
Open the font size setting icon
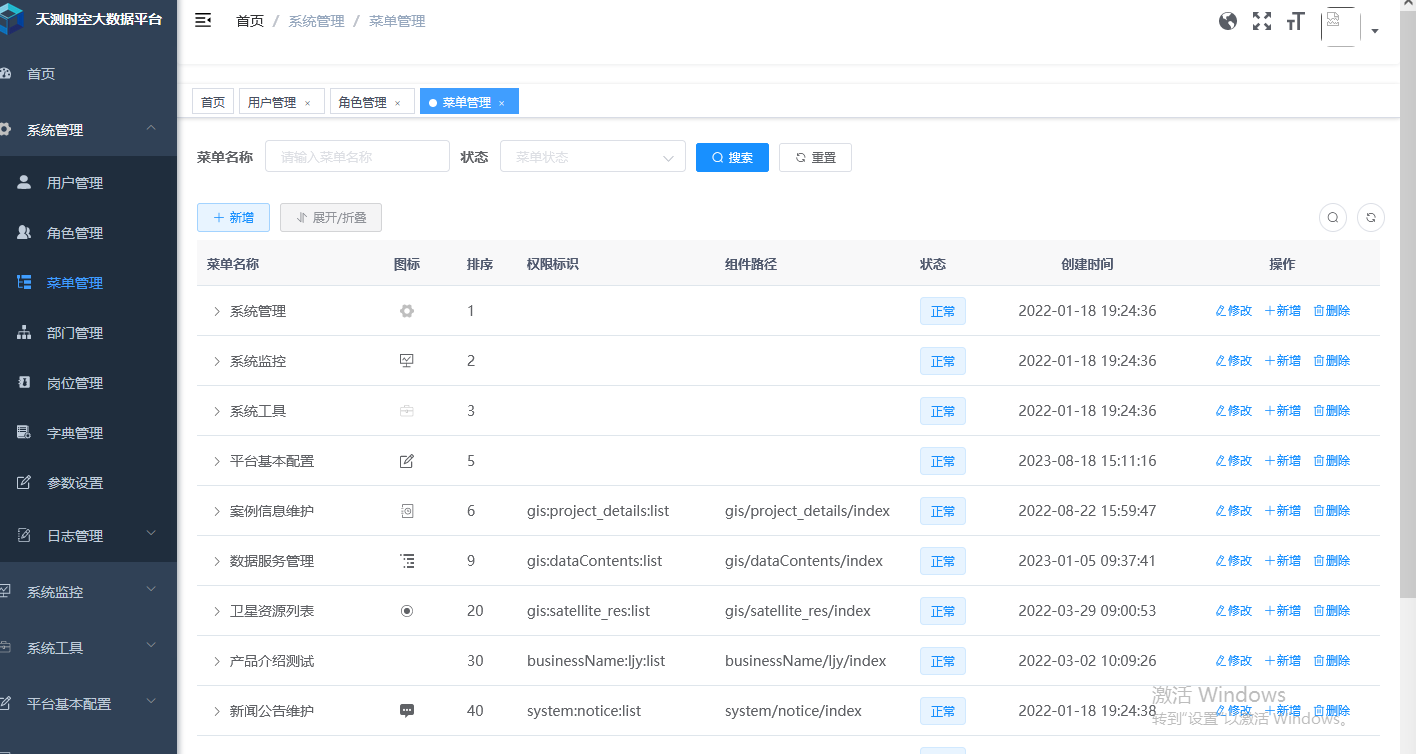(x=1296, y=21)
